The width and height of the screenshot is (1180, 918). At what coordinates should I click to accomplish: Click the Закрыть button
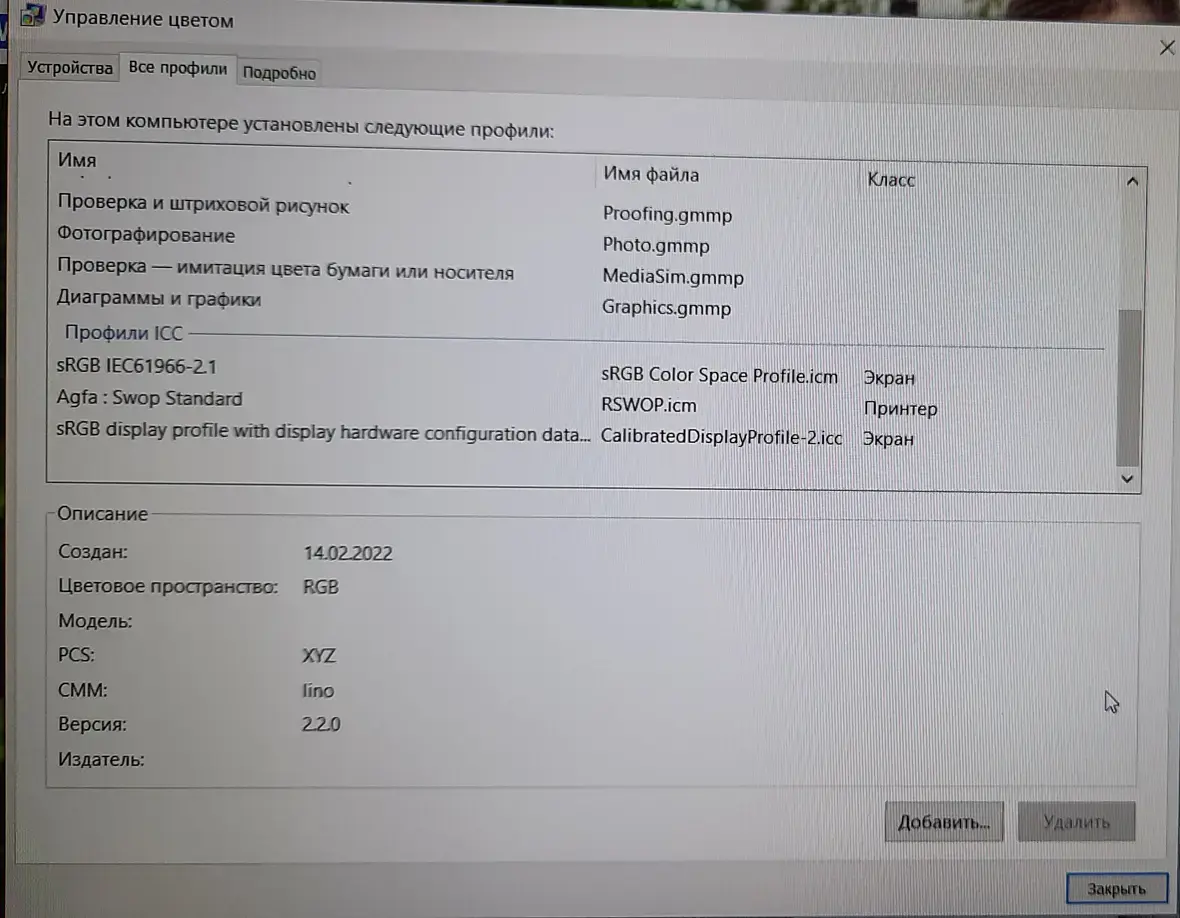(1117, 889)
